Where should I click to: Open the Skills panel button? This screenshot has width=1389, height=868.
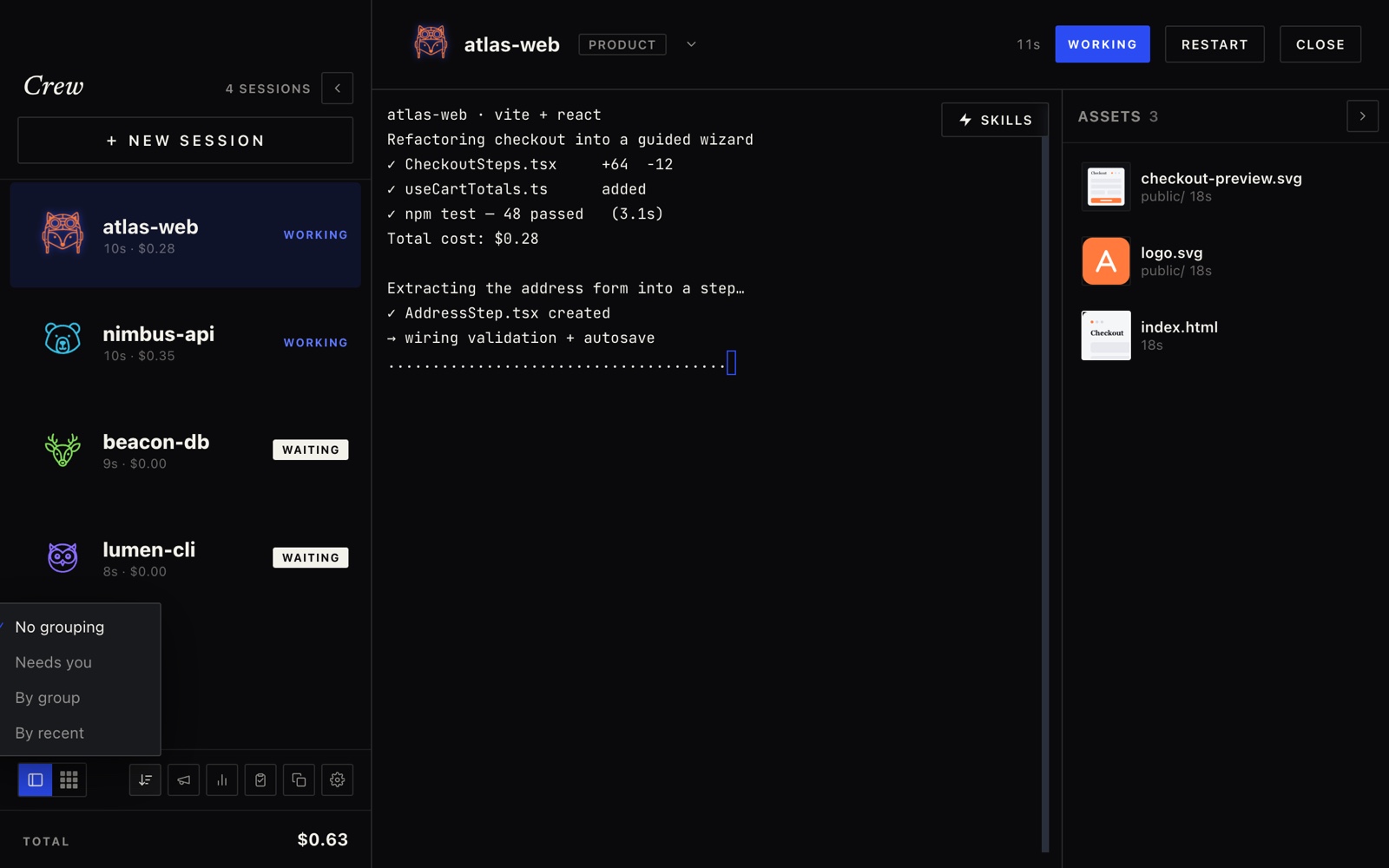995,120
